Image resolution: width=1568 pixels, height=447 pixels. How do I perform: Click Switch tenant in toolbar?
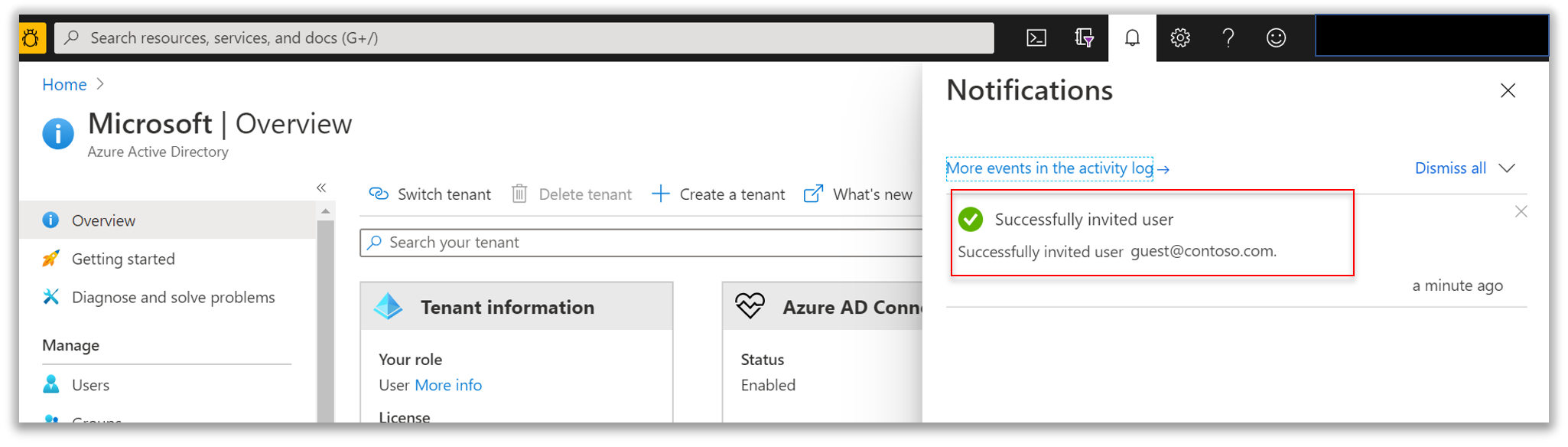click(x=430, y=194)
